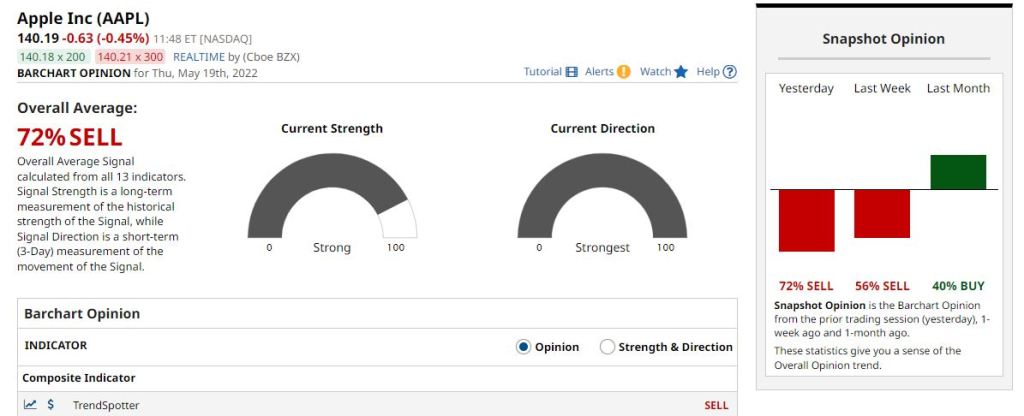Open Alerts via the orange exclamation icon
This screenshot has height=416, width=1024.
click(624, 72)
